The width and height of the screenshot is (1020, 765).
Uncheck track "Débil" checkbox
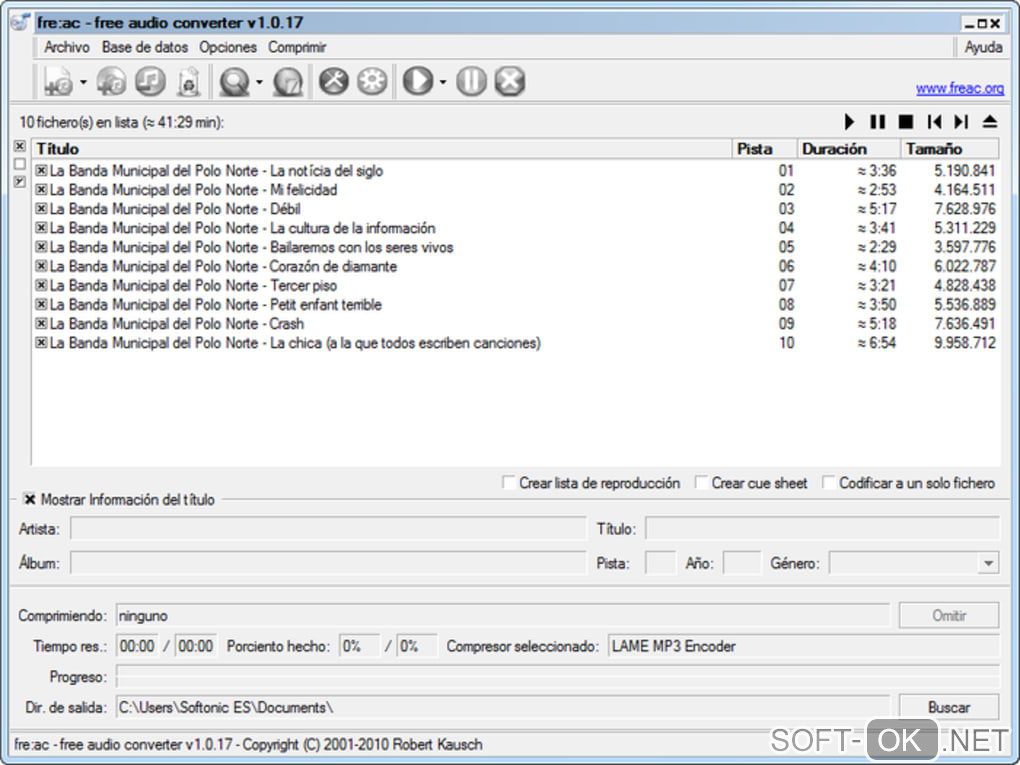click(41, 209)
